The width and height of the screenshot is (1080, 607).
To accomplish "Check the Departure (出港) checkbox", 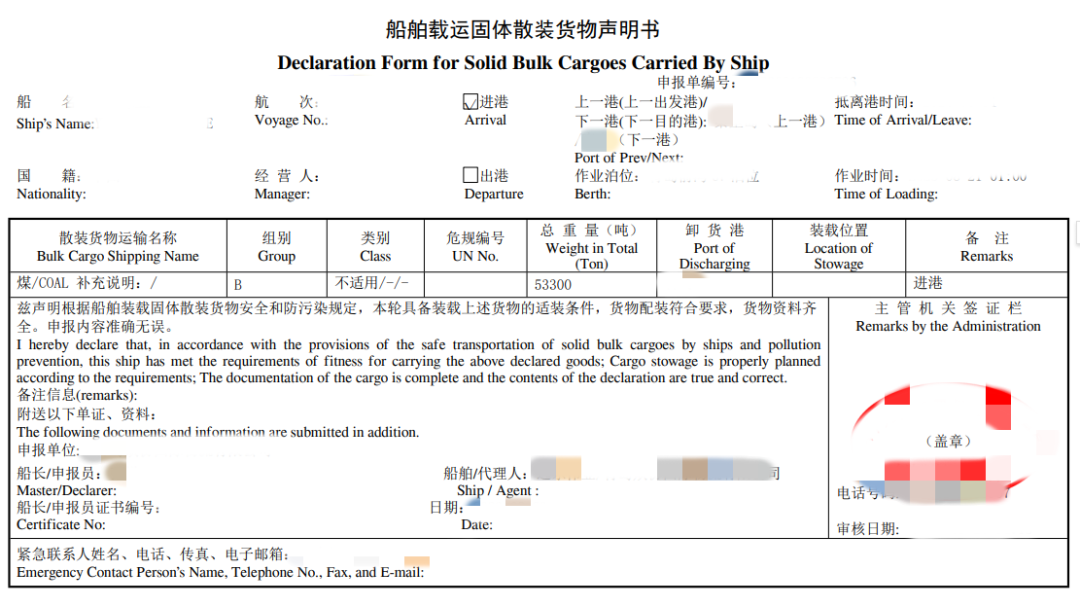I will 471,176.
